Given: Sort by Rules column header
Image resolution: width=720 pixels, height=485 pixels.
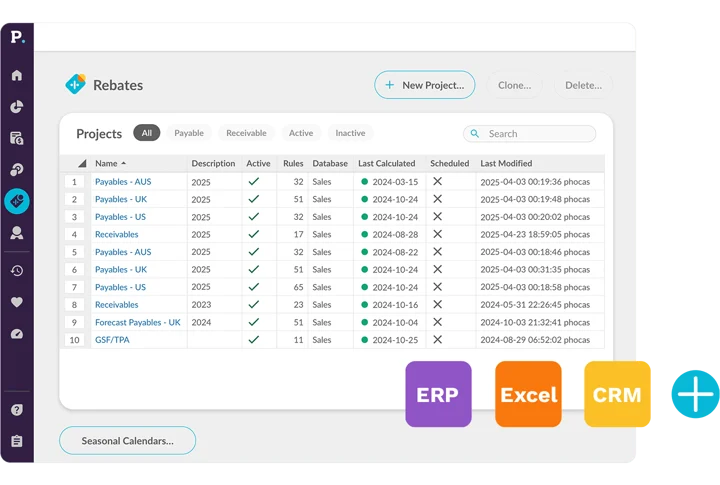Looking at the screenshot, I should point(293,164).
